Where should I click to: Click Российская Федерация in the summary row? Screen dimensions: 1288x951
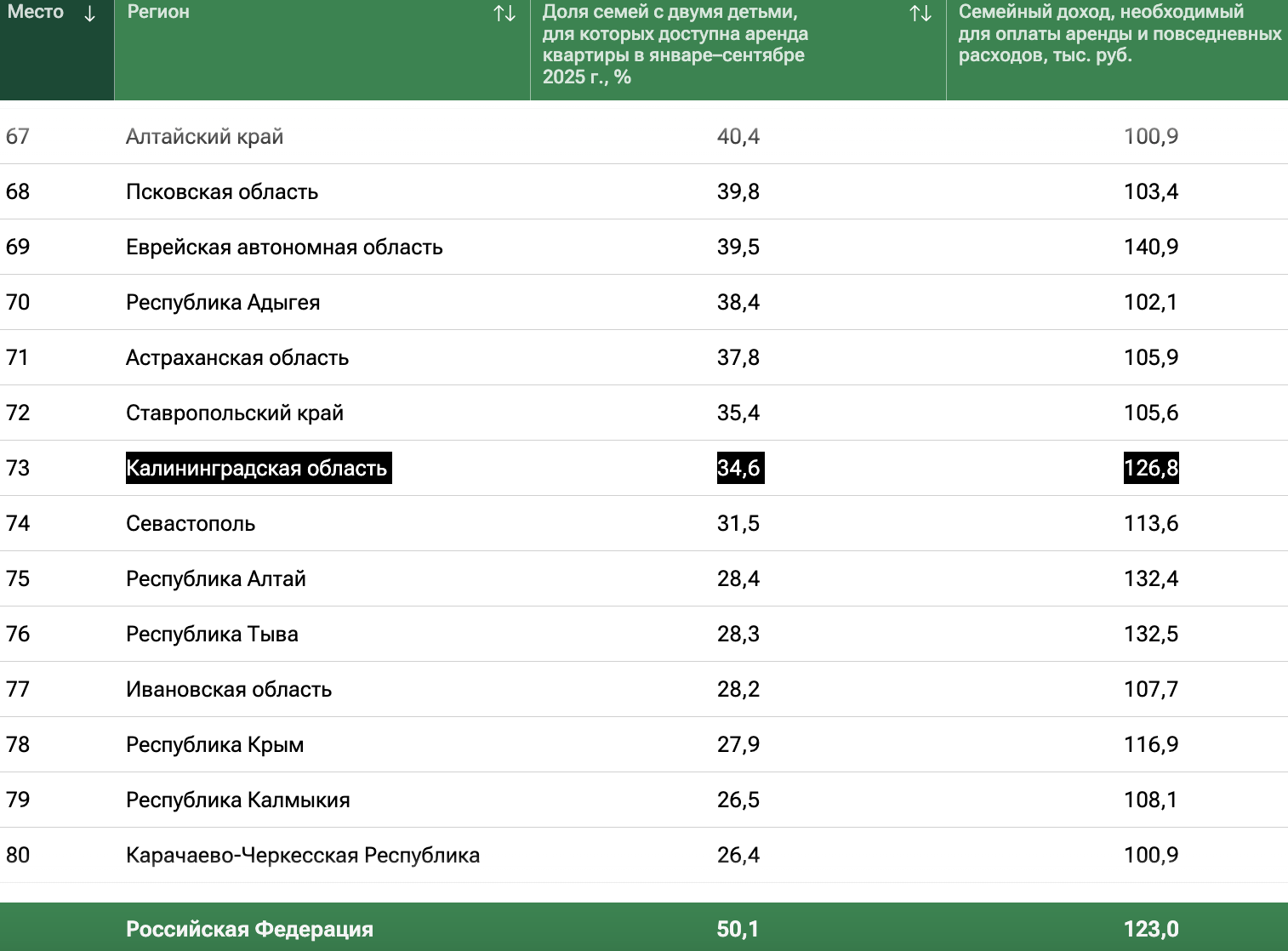click(x=249, y=929)
